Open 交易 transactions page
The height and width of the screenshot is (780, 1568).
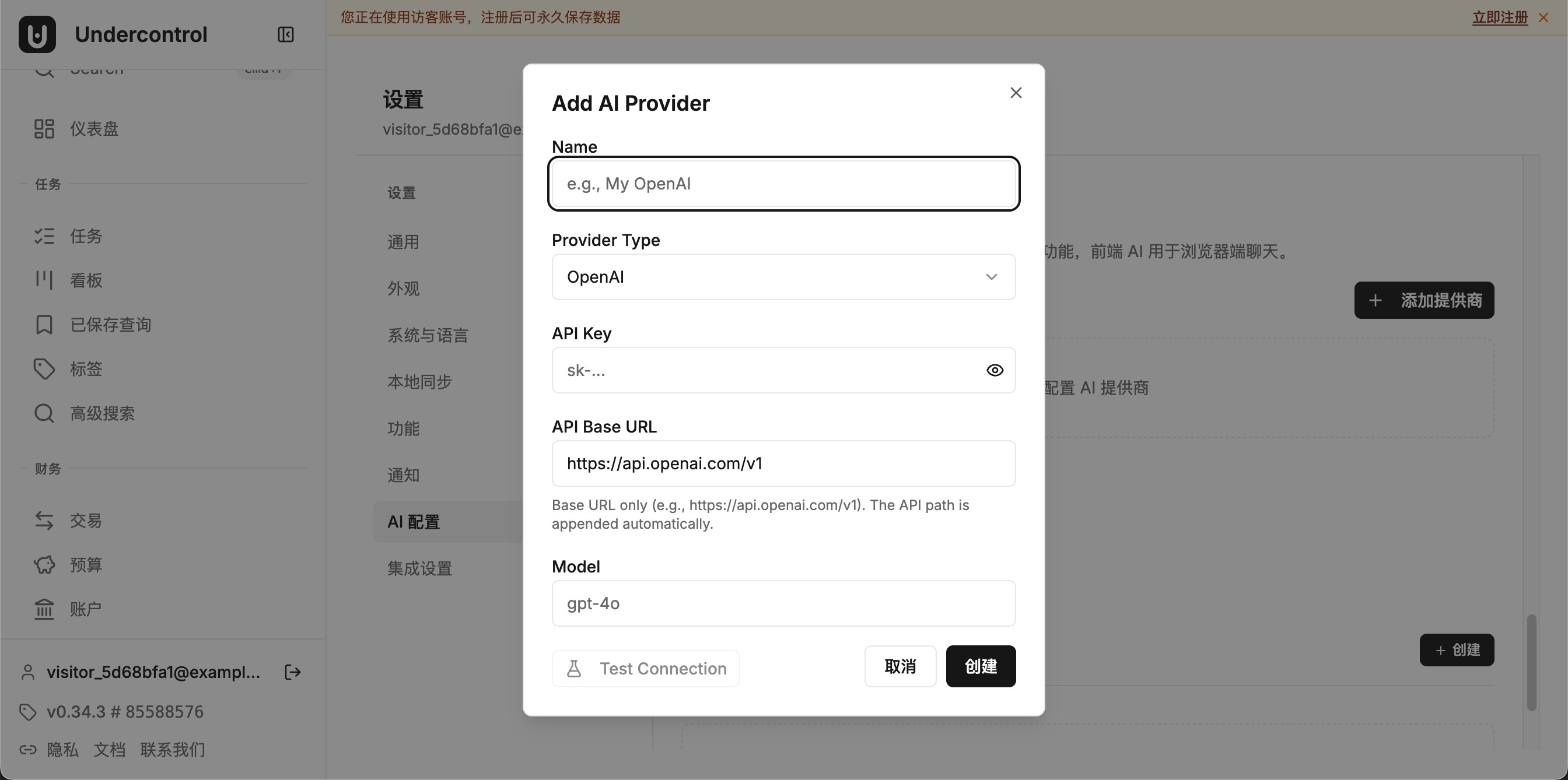click(x=163, y=521)
